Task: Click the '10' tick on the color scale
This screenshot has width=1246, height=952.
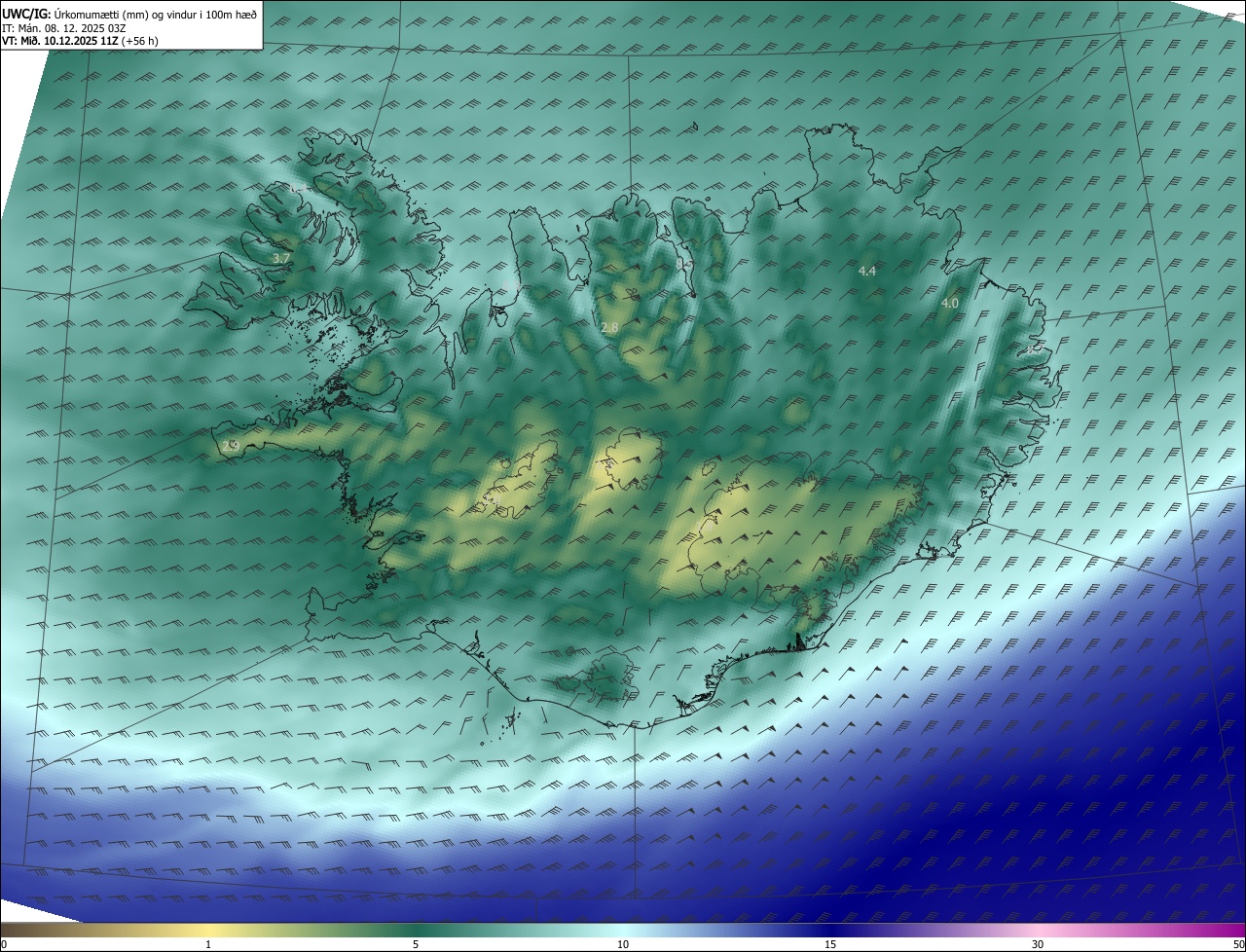Action: 623,944
